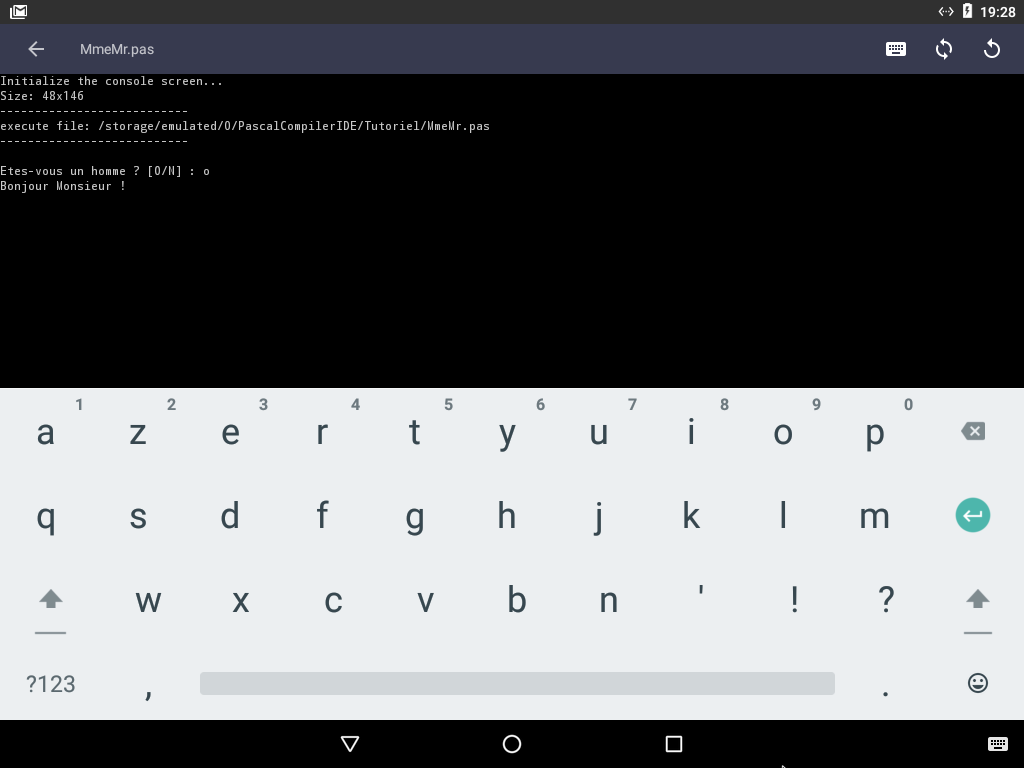Type the letter 'n' key
The height and width of the screenshot is (768, 1024).
(608, 600)
